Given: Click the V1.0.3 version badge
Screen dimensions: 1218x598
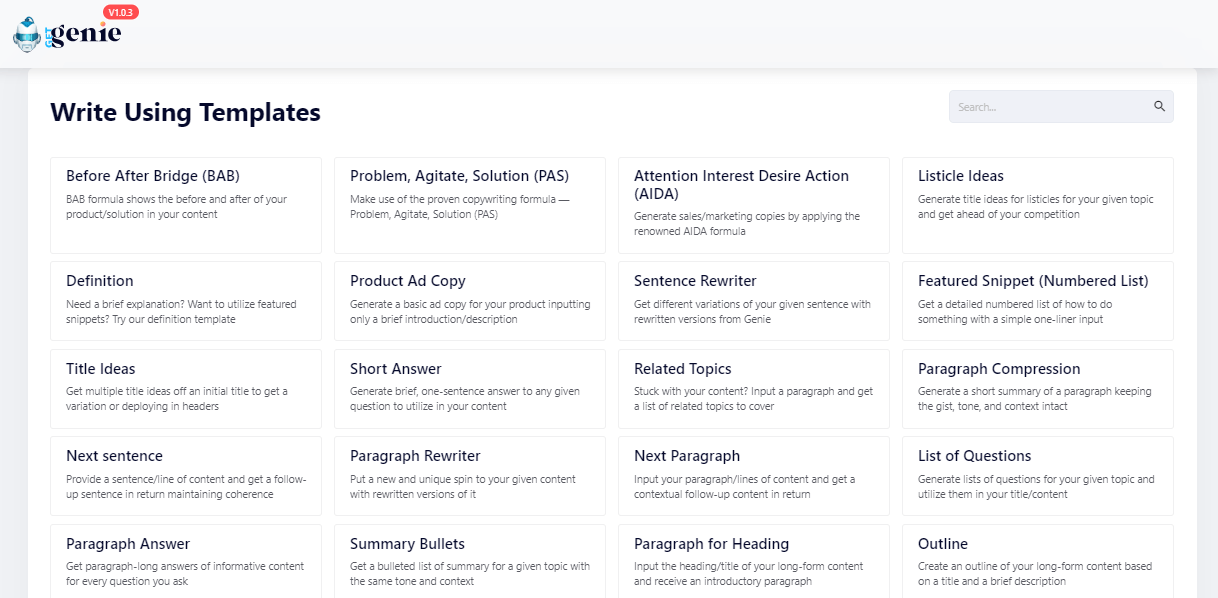Looking at the screenshot, I should 121,12.
